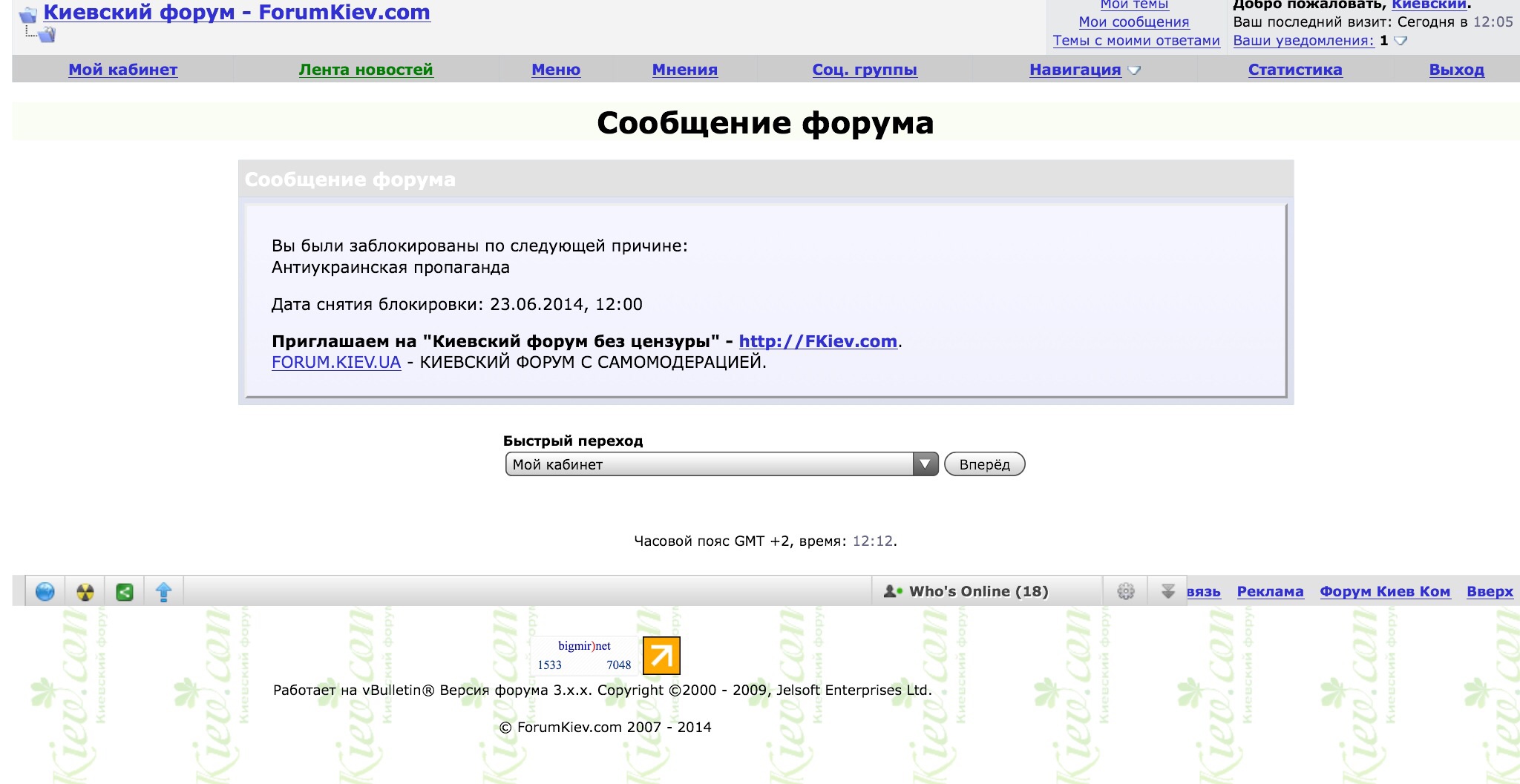This screenshot has width=1520, height=784.
Task: Click the blue up-arrow icon
Action: click(x=164, y=592)
